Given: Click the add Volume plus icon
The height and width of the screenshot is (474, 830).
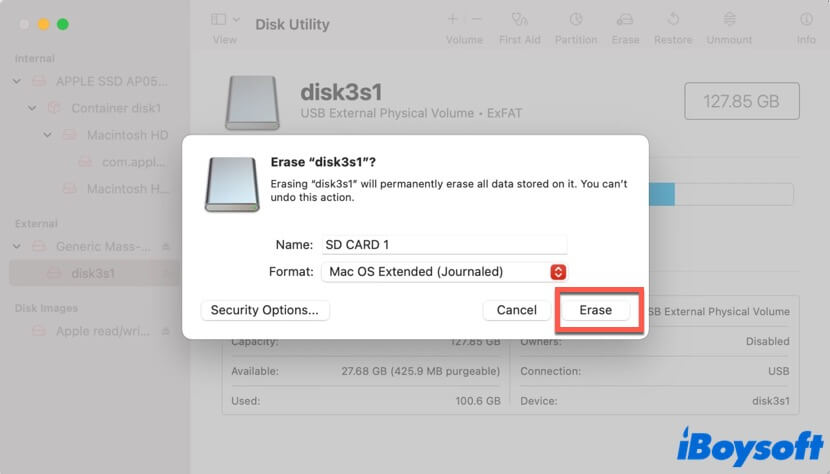Looking at the screenshot, I should click(x=453, y=19).
